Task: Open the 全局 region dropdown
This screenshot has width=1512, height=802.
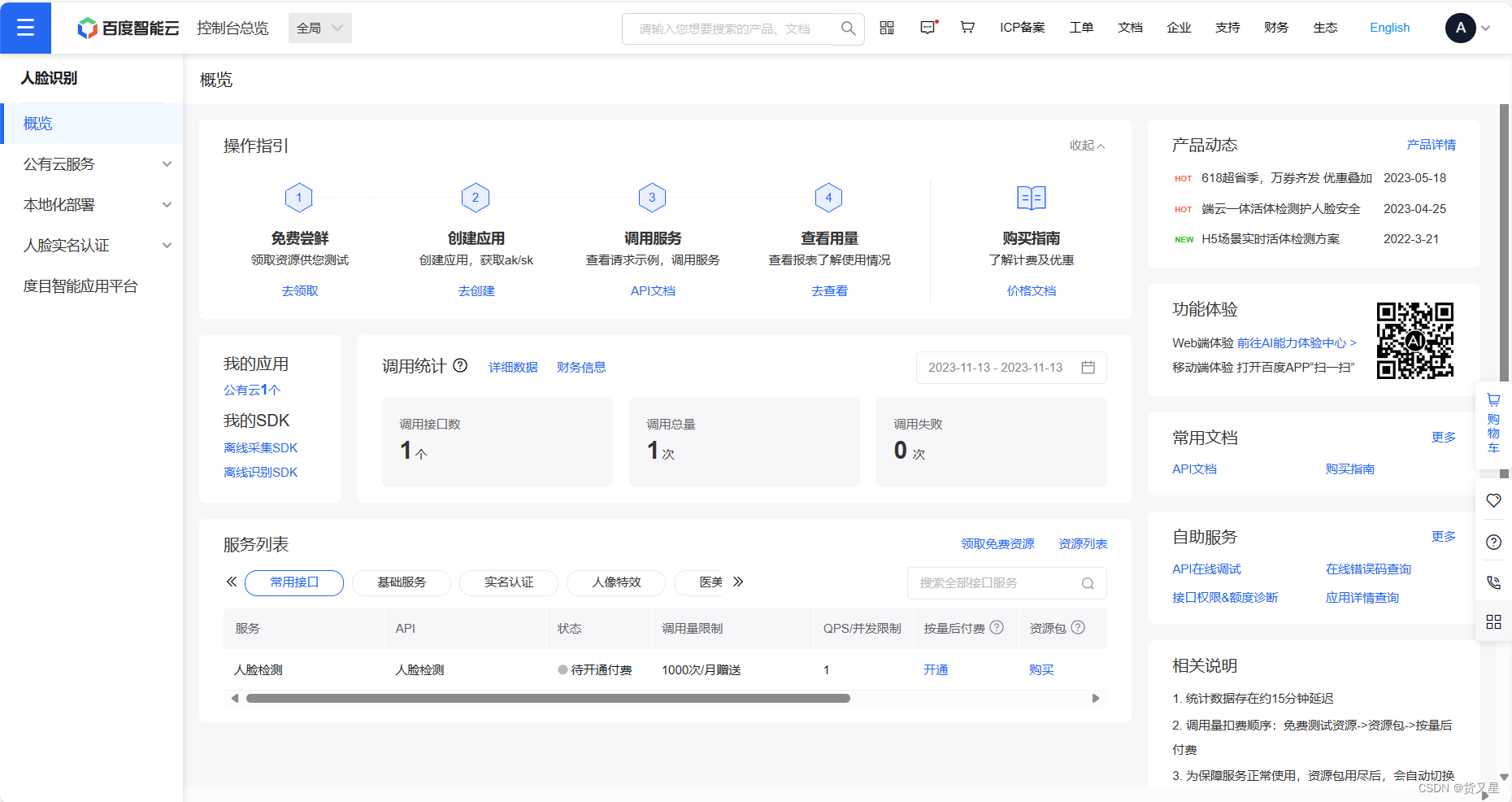Action: [320, 28]
